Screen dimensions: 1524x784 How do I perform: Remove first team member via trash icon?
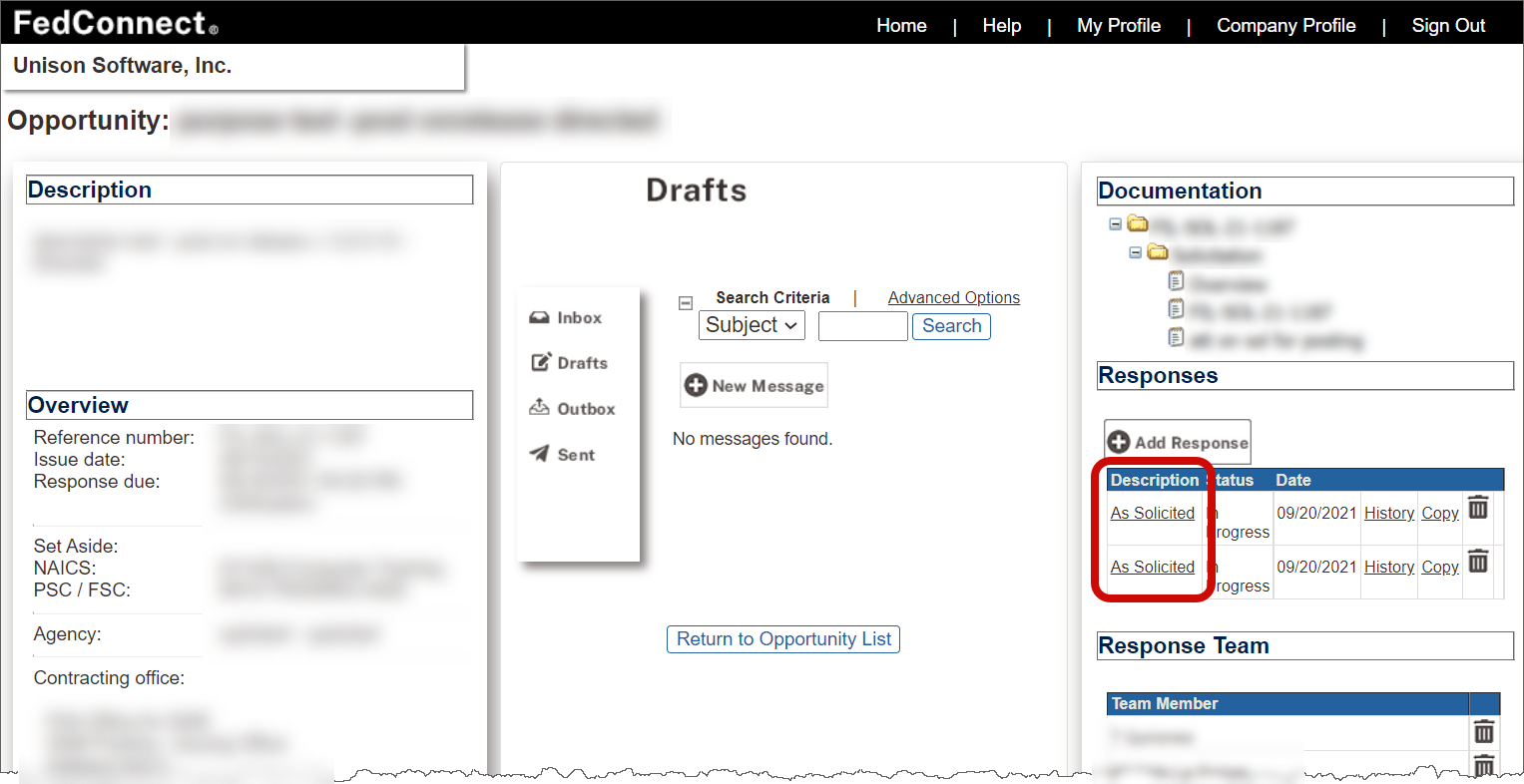pyautogui.click(x=1484, y=732)
